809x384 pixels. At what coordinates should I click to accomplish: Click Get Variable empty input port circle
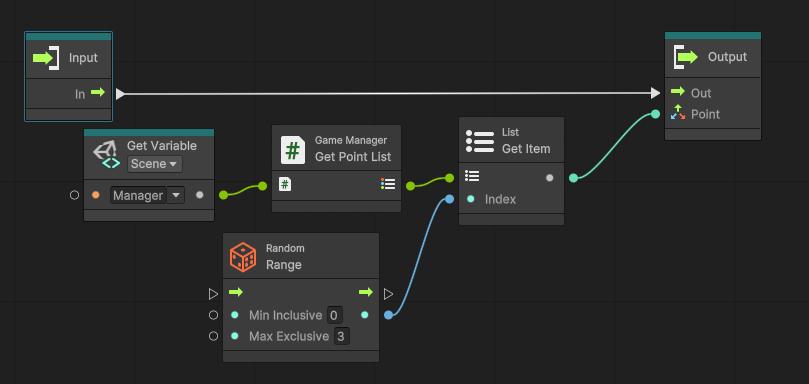(x=74, y=195)
